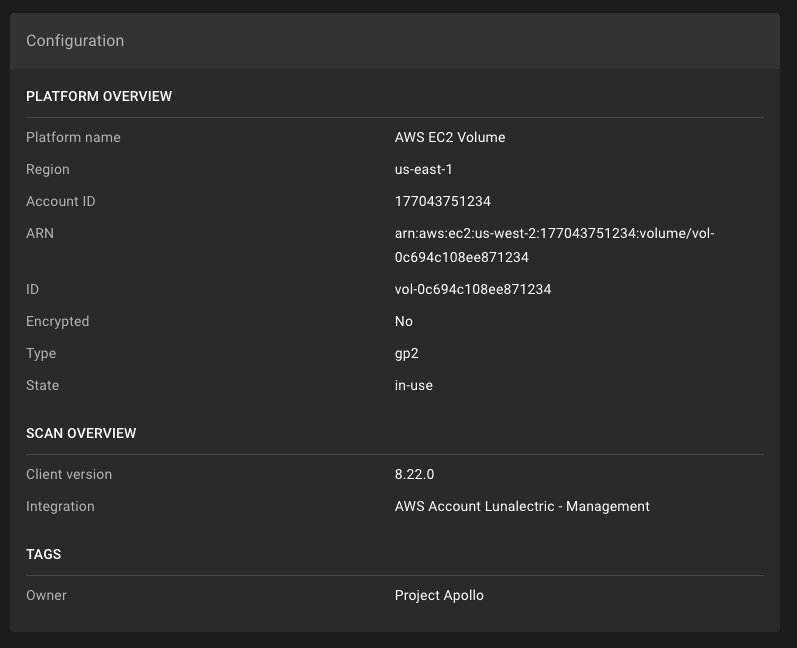Select the client version 8.22.0
Screen dimensions: 797x648
coord(414,474)
